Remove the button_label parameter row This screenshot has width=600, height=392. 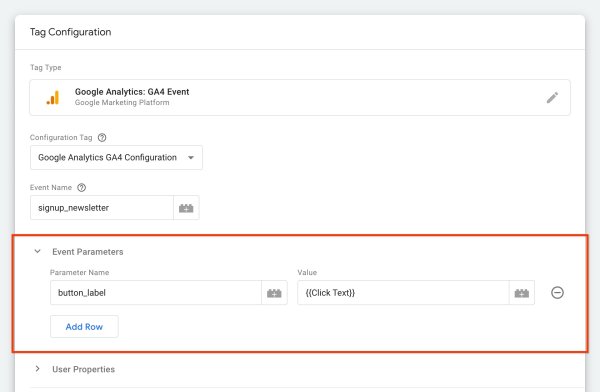557,293
